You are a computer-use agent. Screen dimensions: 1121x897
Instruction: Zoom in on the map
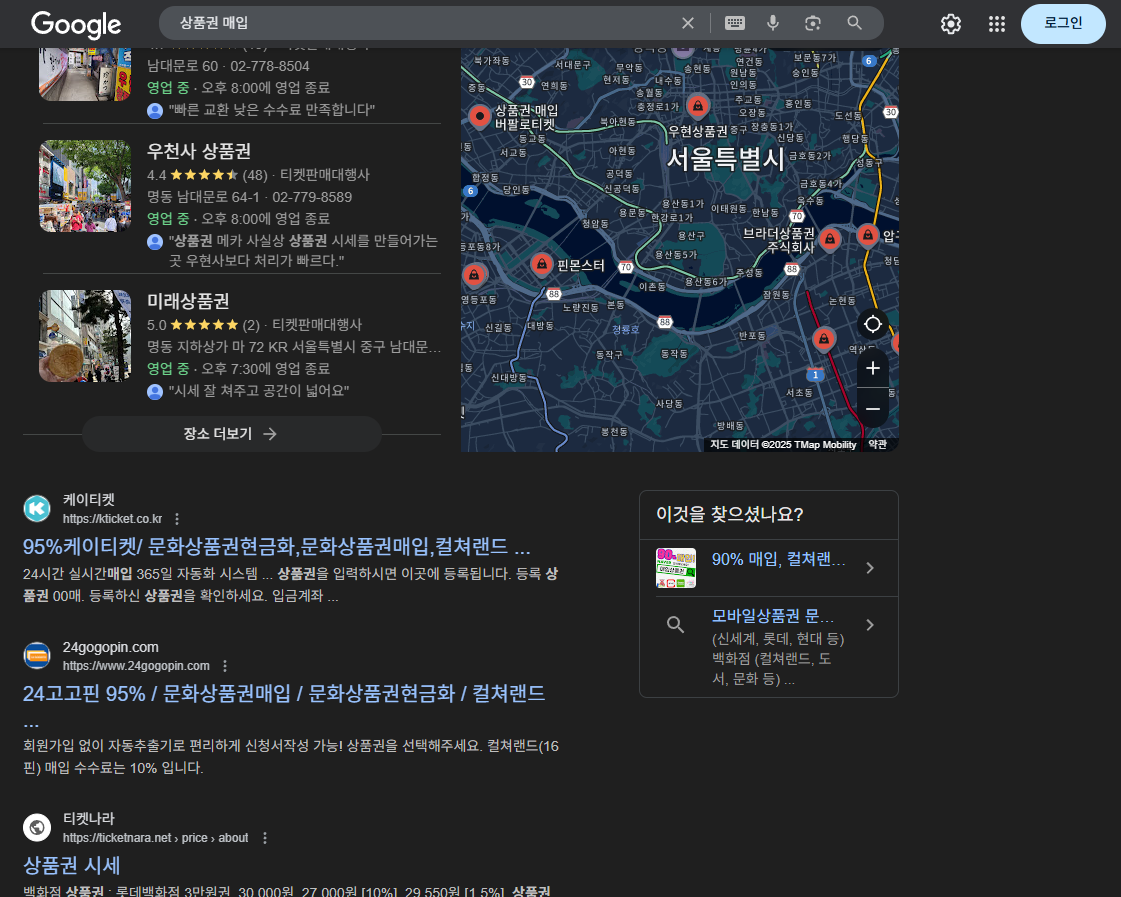click(x=872, y=368)
